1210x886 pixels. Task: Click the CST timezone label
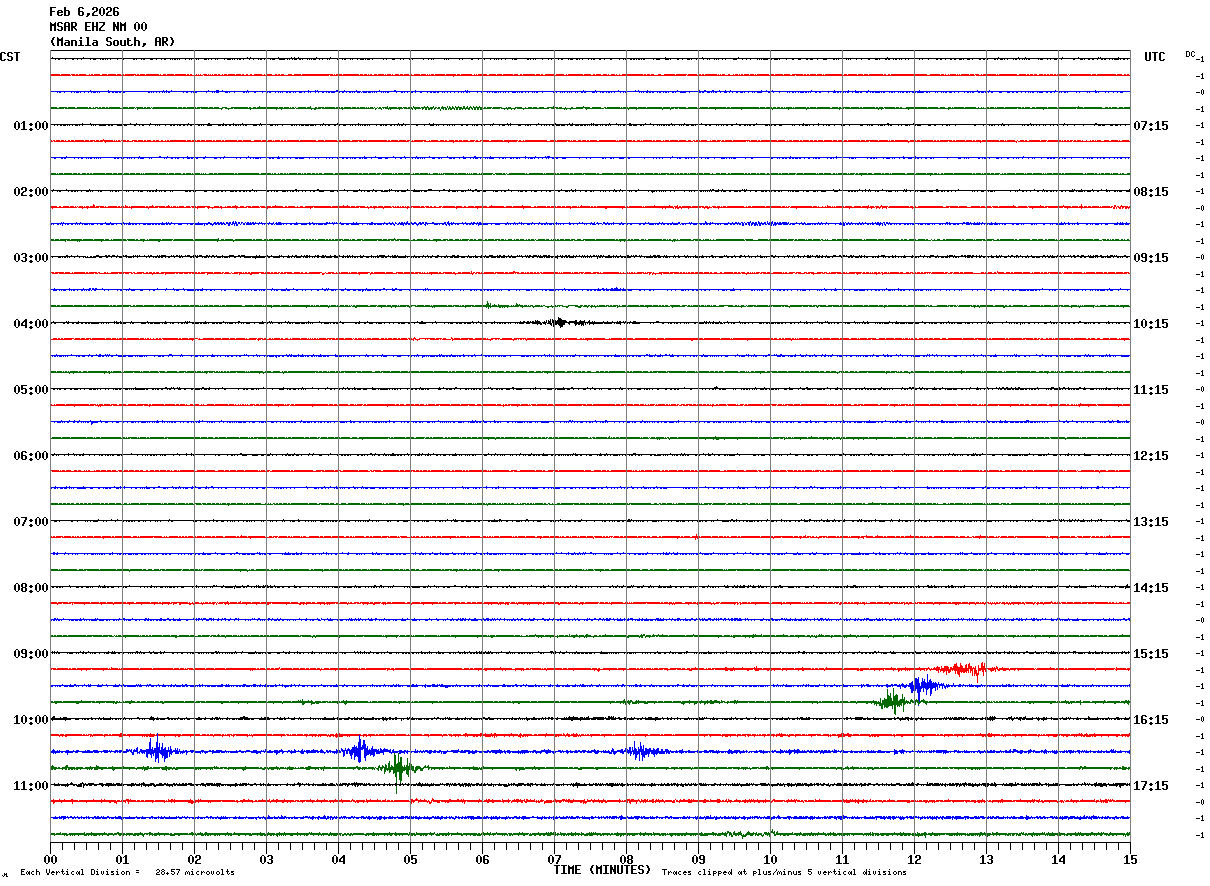[x=10, y=57]
